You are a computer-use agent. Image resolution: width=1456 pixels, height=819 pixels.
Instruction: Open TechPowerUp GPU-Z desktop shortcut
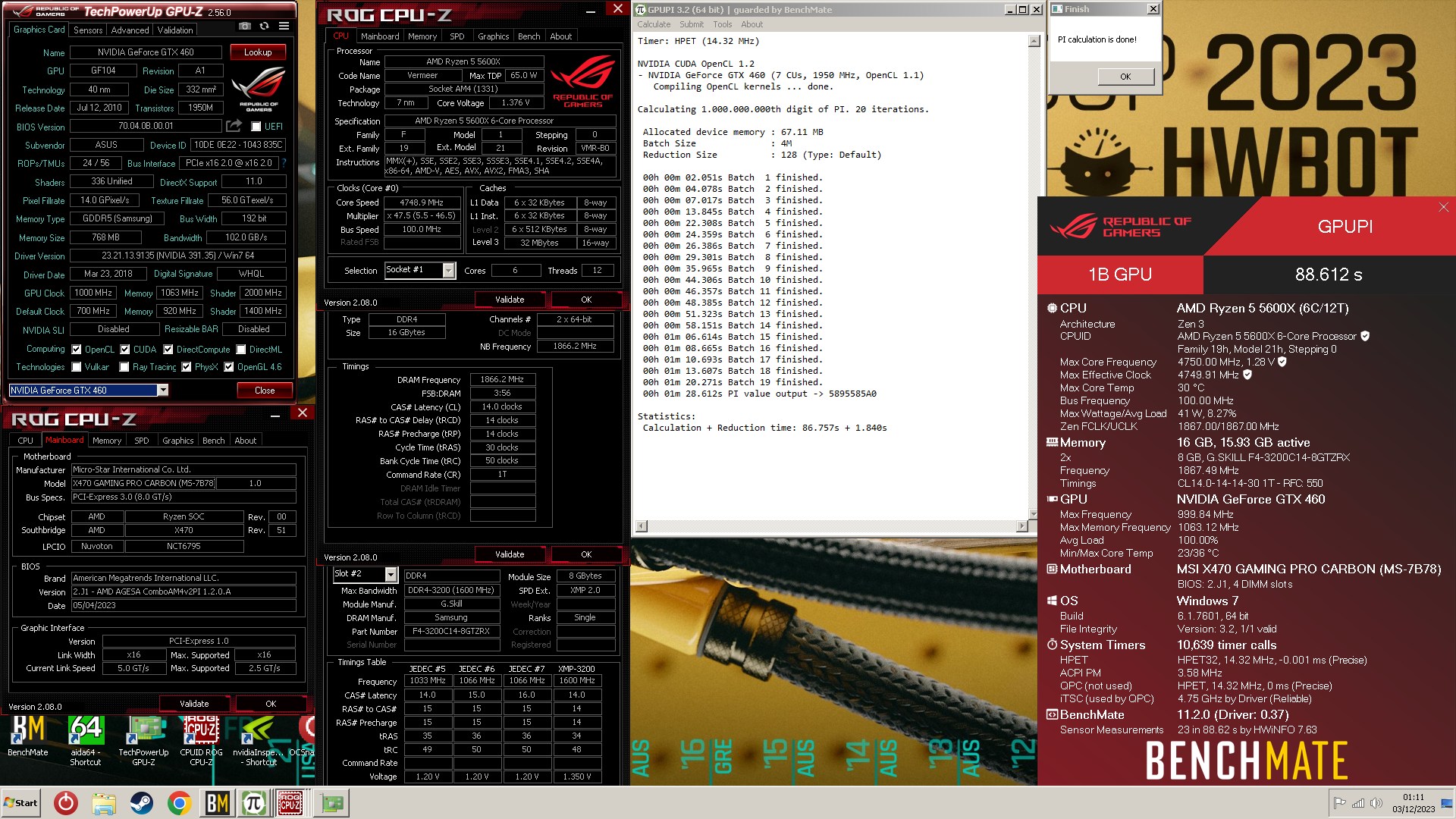pos(143,741)
